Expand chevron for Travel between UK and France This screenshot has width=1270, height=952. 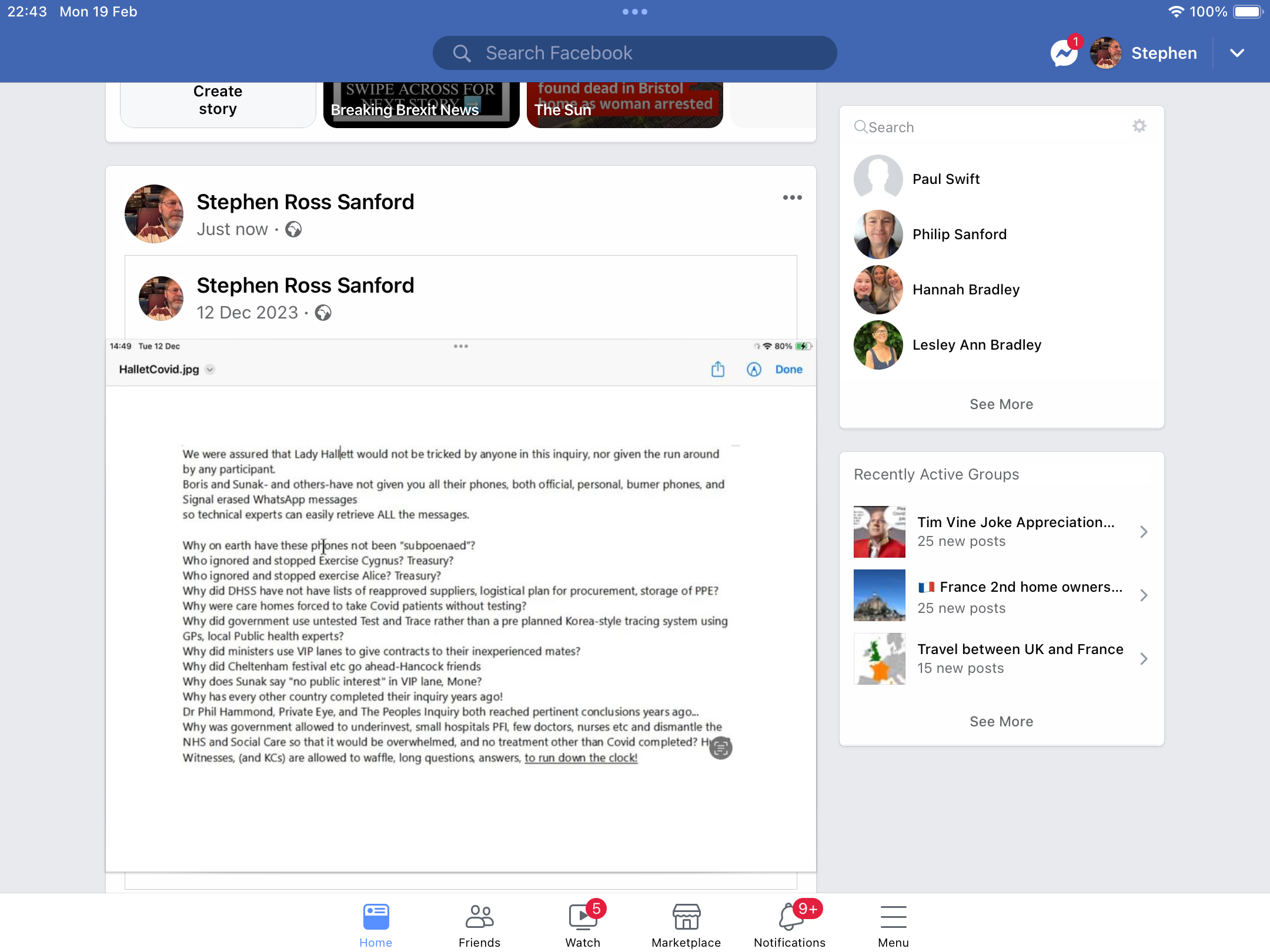(1144, 659)
